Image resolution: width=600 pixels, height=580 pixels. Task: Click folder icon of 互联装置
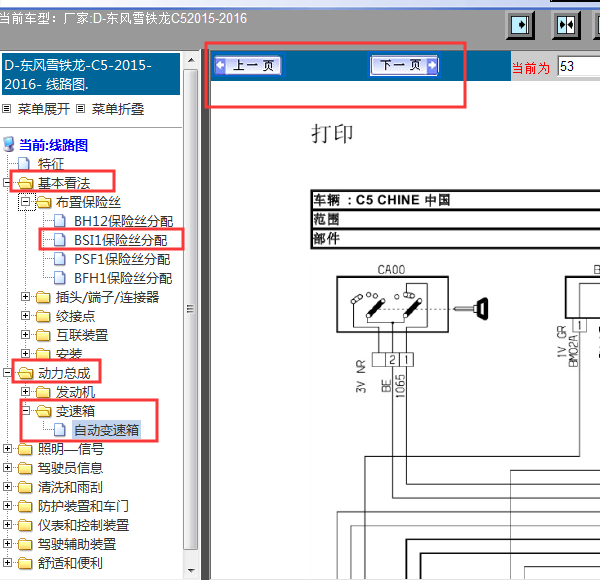[43, 335]
